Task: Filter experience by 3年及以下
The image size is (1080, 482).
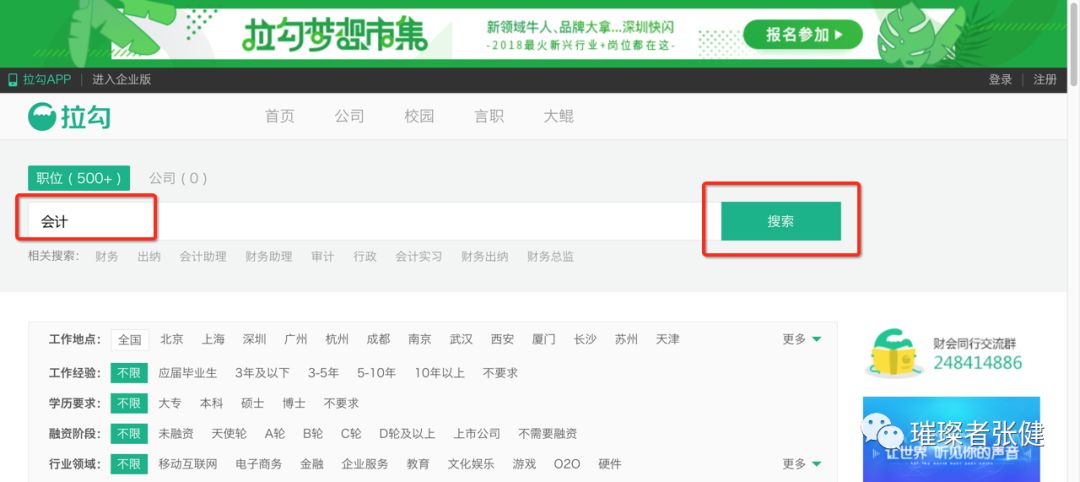Action: tap(262, 373)
